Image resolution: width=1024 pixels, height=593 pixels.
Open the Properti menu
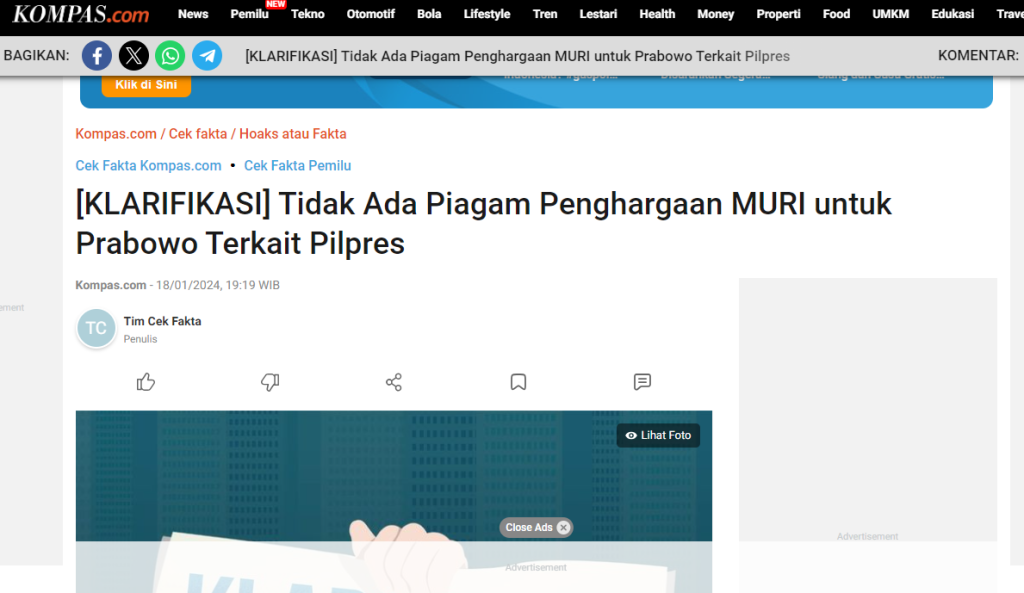(x=778, y=14)
